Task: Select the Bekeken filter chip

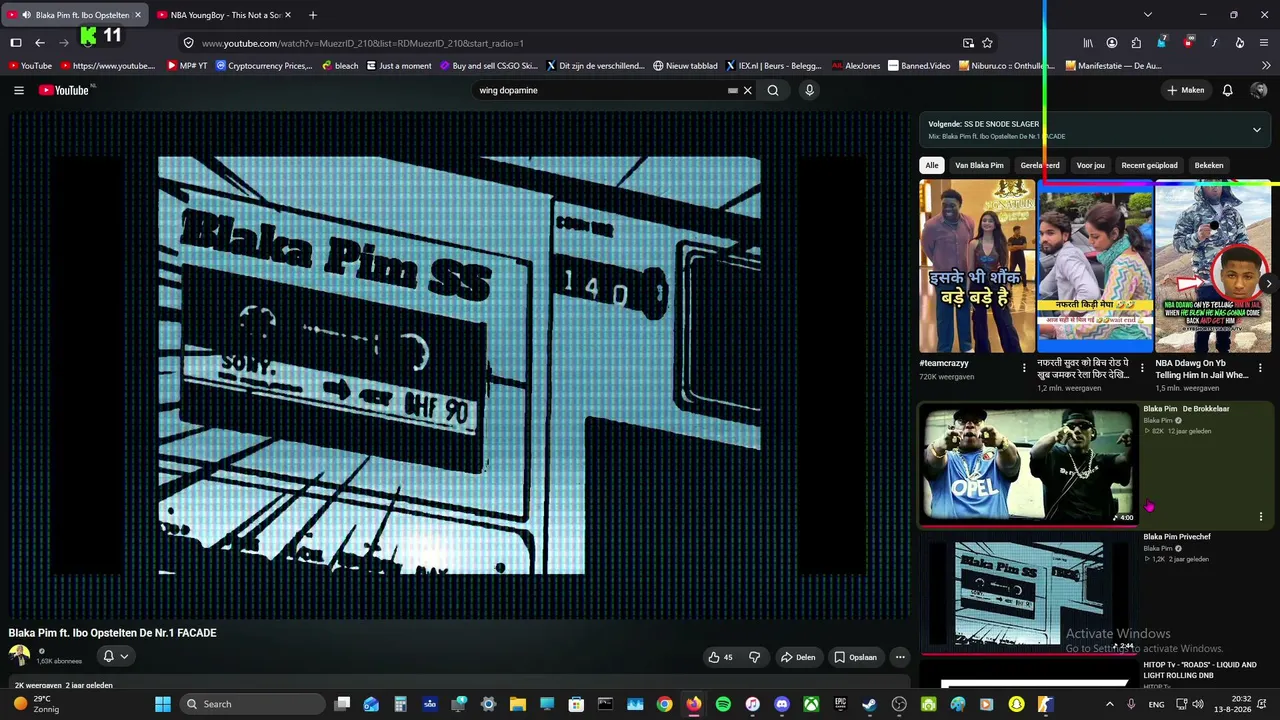Action: pos(1209,165)
